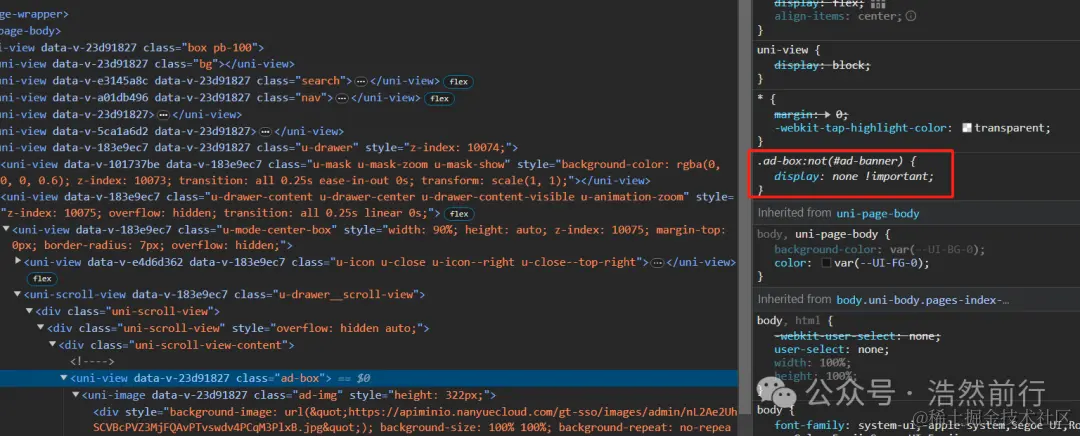Screen dimensions: 1080x436
Task: Open the flexbox editor icon beside display: flex
Action: point(879,4)
